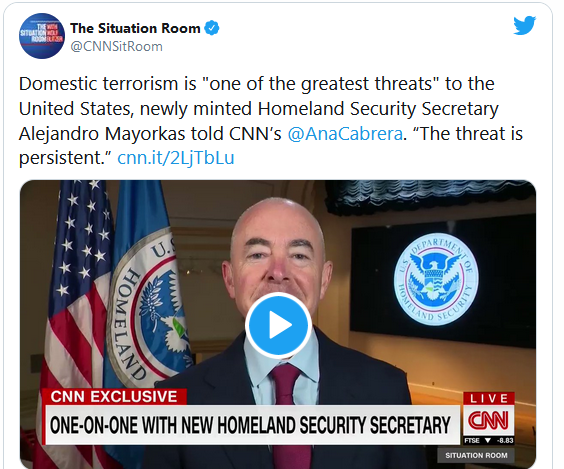Viewport: 564px width, 469px height.
Task: Click the SITUATION ROOM show tag
Action: 476,455
